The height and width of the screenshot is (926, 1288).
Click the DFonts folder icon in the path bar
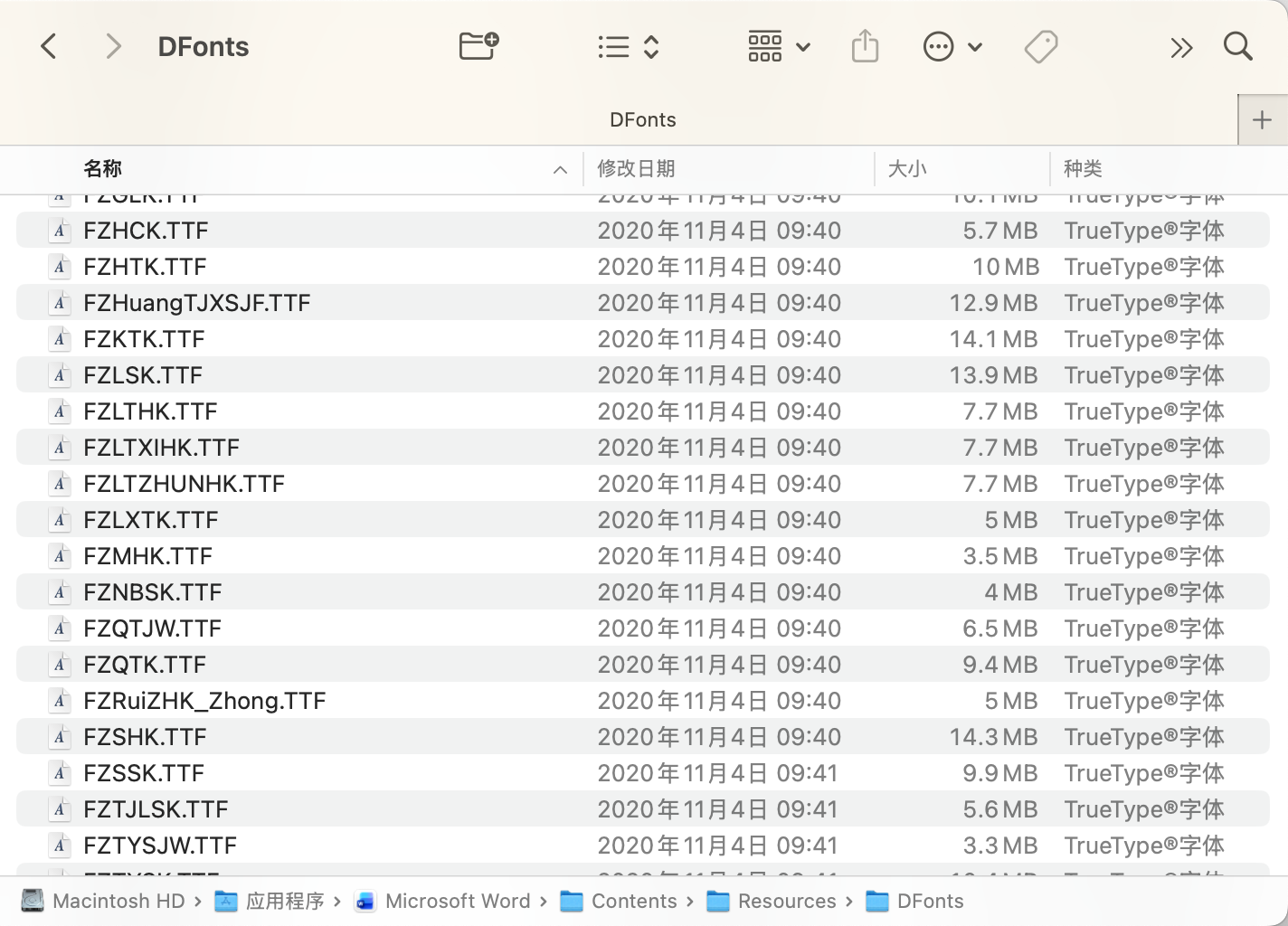[x=876, y=901]
